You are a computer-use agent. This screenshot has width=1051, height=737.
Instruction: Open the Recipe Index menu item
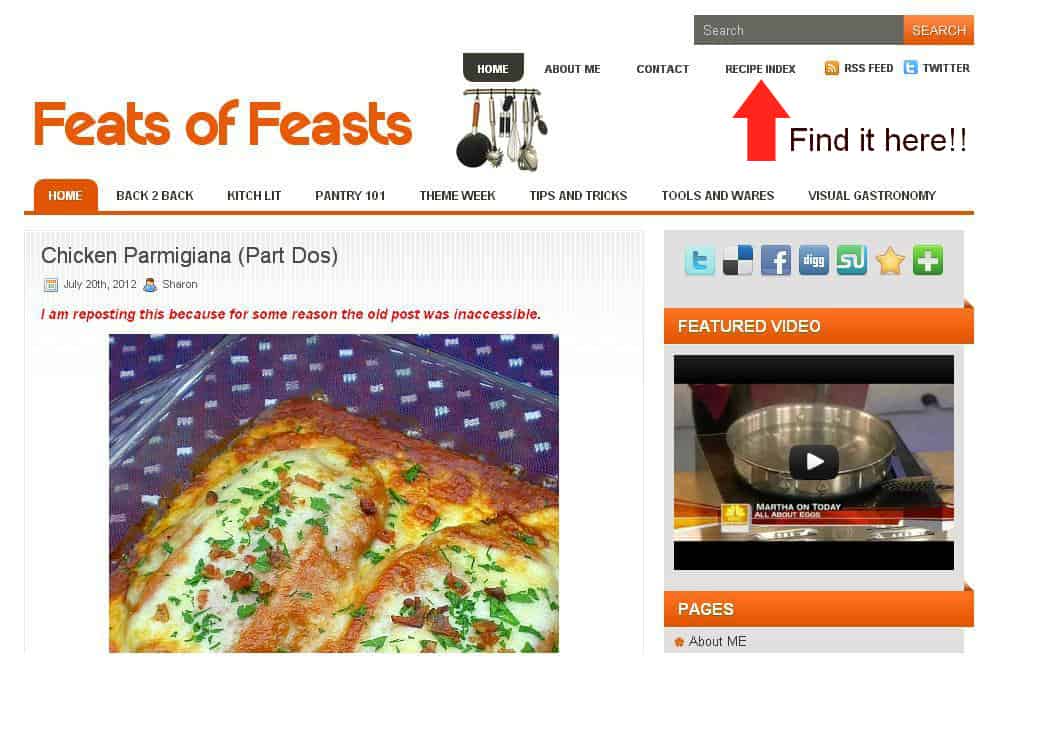[x=760, y=69]
